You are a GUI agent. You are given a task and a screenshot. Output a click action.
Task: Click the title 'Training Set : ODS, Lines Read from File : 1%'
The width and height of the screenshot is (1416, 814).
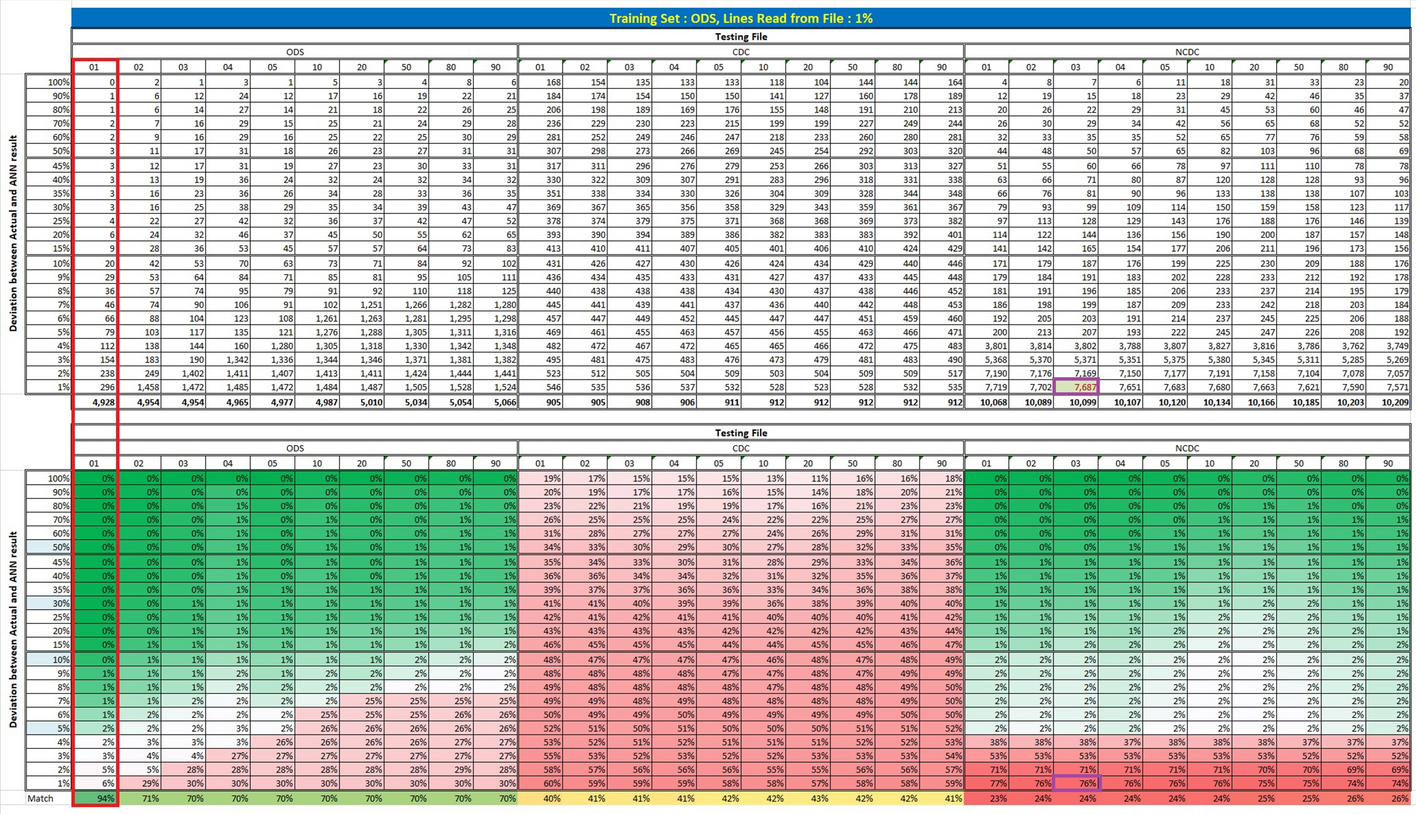click(x=740, y=18)
